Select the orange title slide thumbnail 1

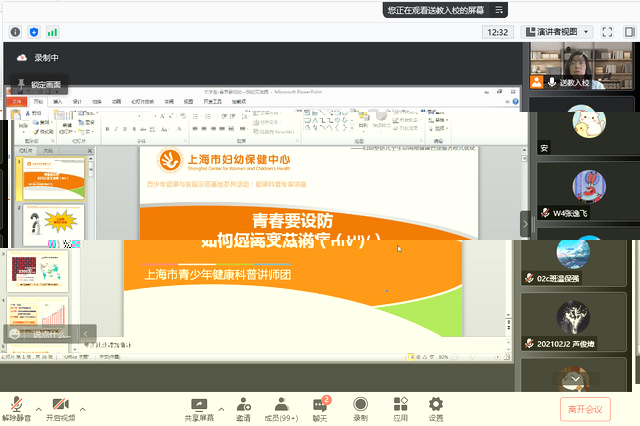[x=54, y=179]
